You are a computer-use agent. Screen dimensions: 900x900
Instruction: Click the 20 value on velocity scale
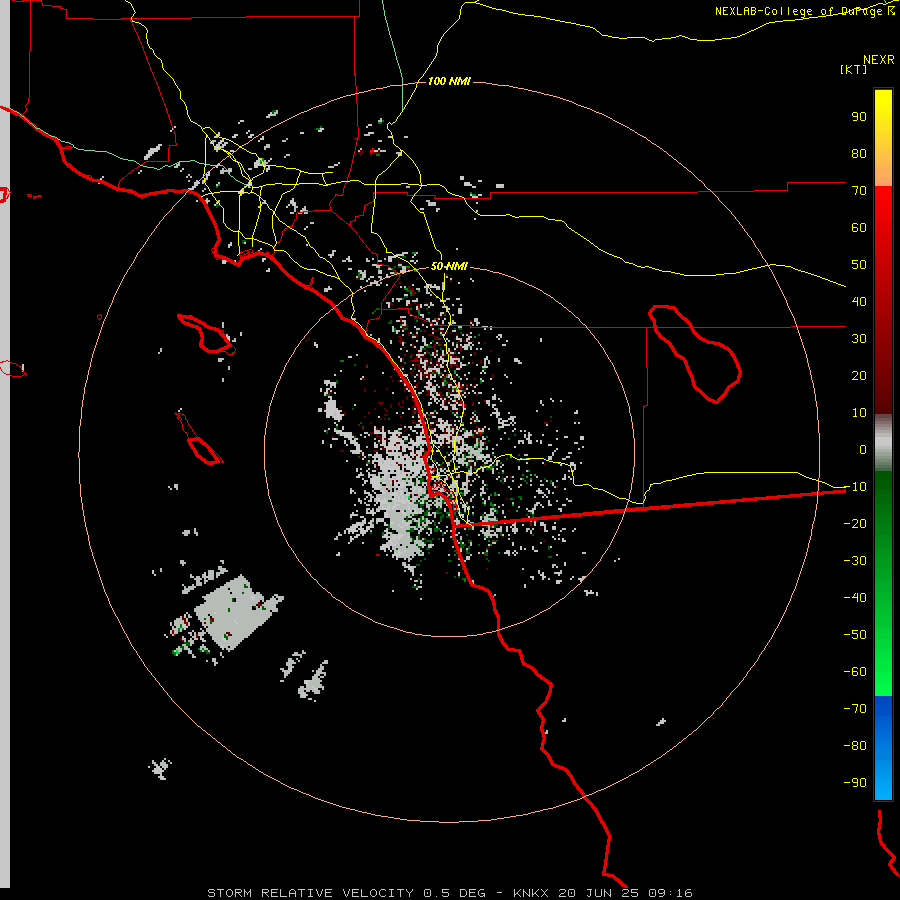[859, 375]
